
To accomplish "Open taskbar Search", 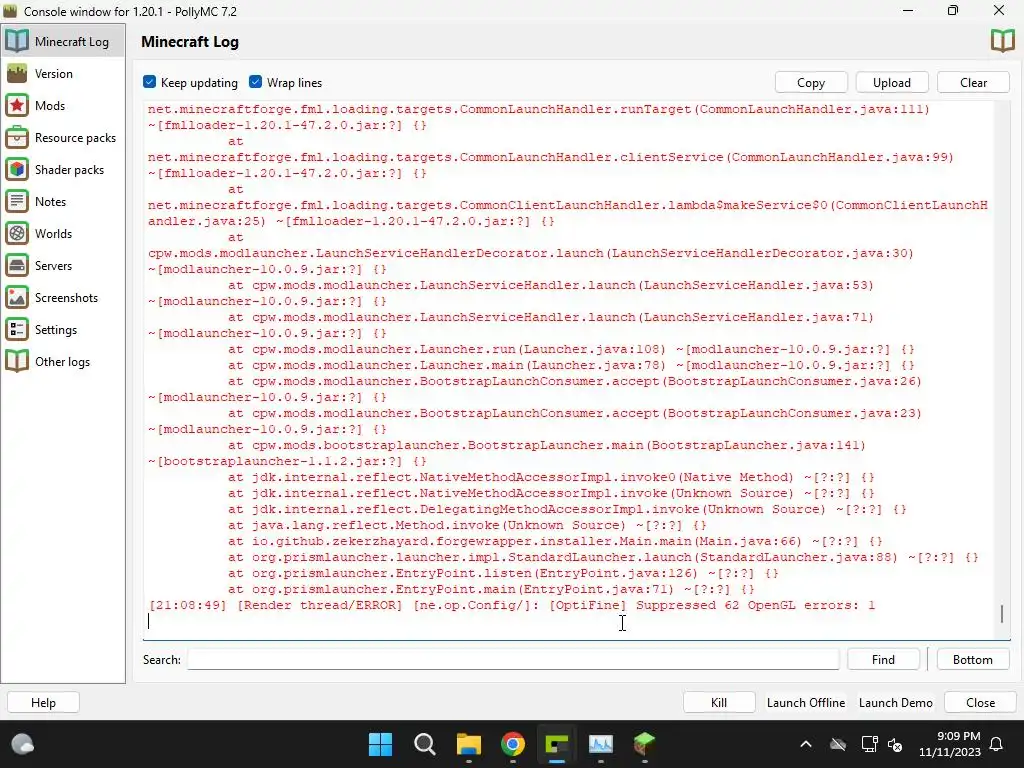I will (x=424, y=744).
